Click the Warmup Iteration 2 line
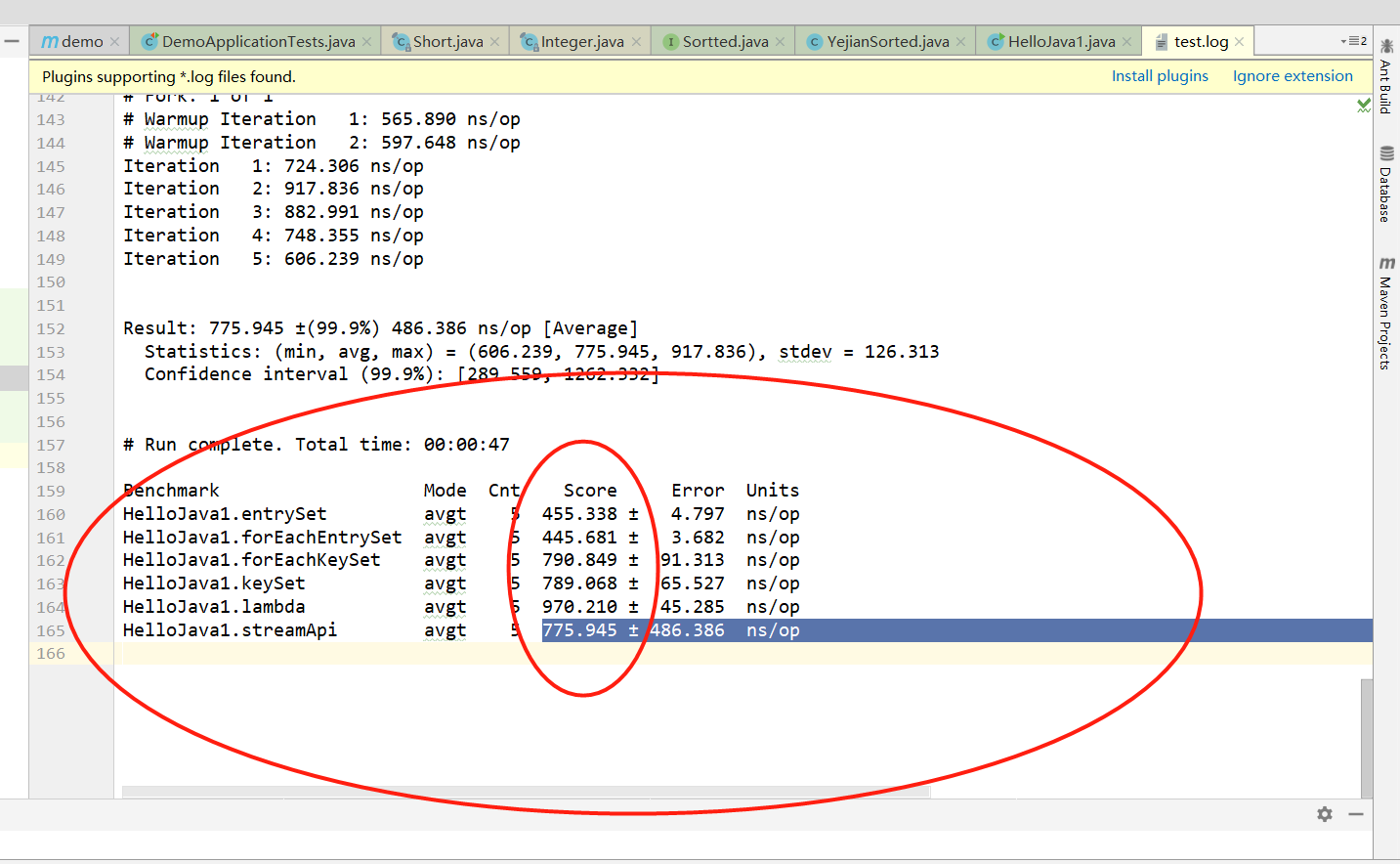The image size is (1400, 864). [x=321, y=143]
